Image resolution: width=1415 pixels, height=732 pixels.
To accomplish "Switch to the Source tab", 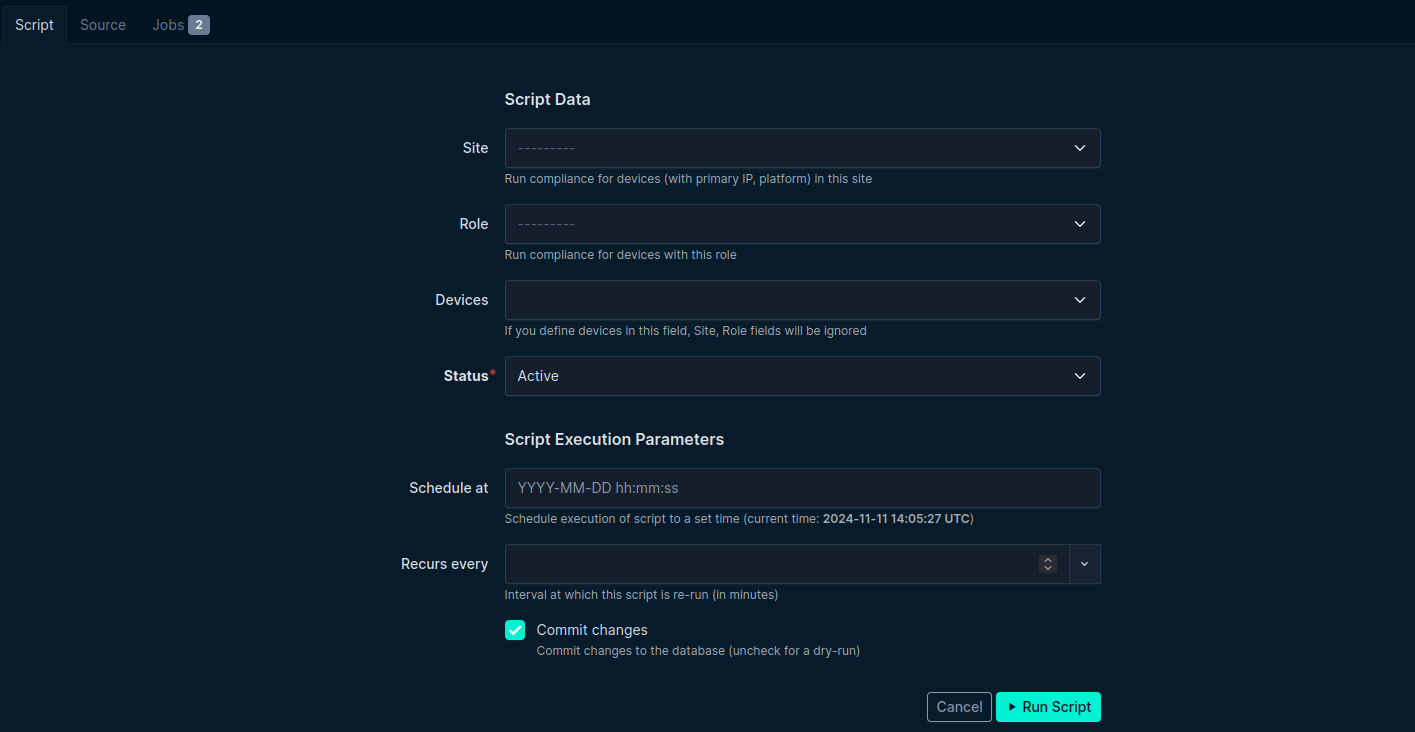I will coord(103,25).
